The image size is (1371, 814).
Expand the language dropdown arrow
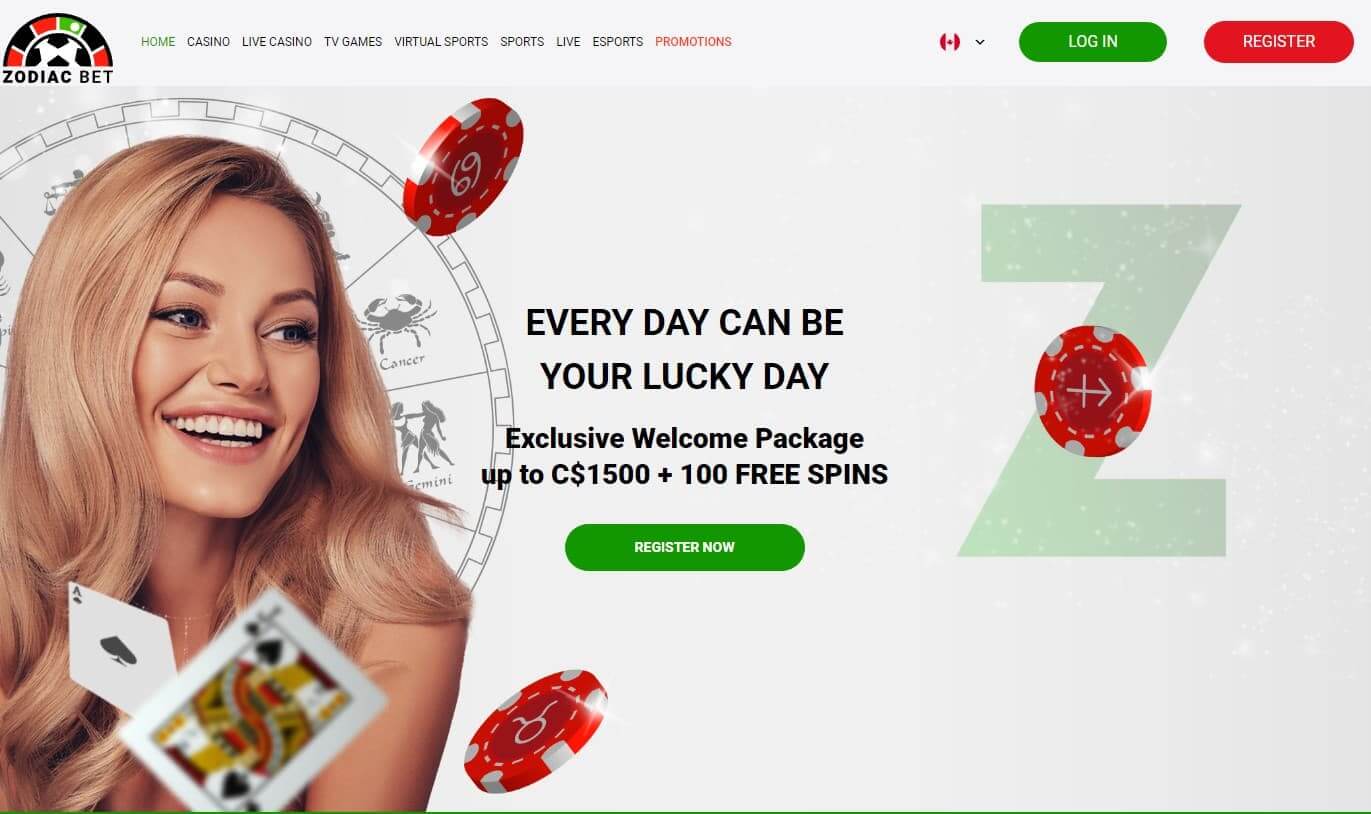click(980, 42)
